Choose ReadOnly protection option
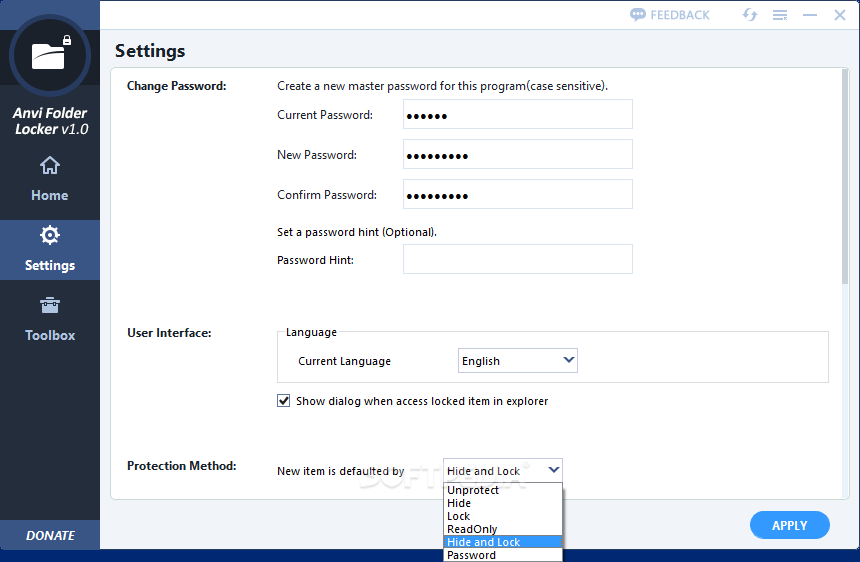860x562 pixels. [503, 529]
